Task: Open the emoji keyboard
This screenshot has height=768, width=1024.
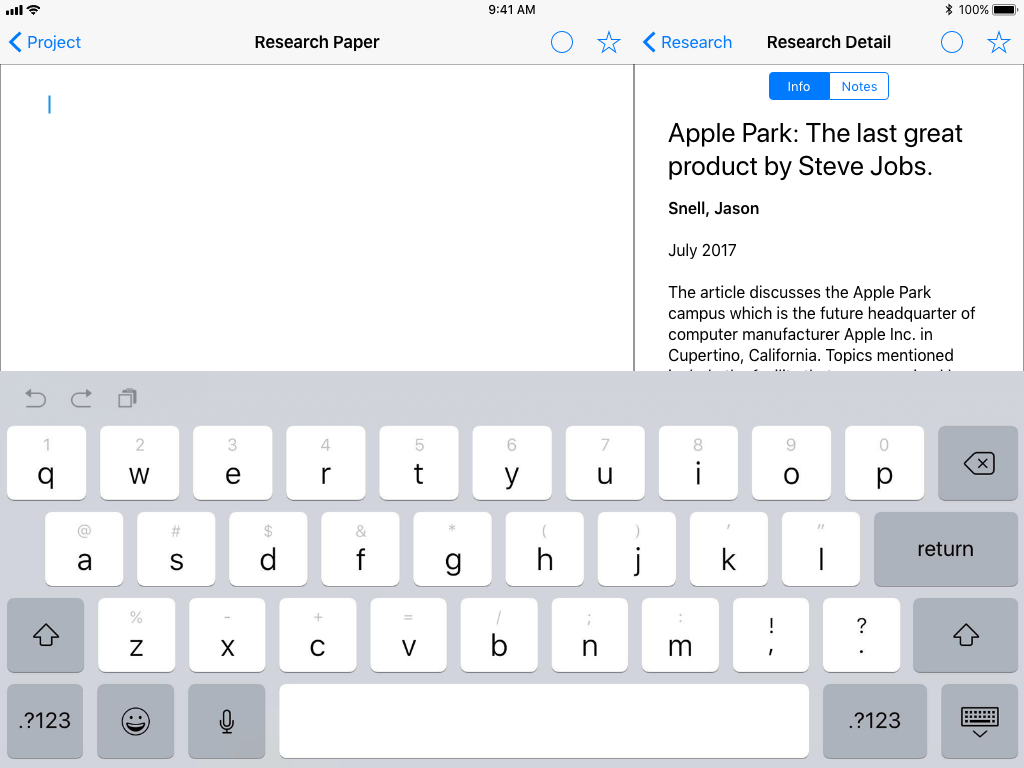Action: [x=136, y=721]
